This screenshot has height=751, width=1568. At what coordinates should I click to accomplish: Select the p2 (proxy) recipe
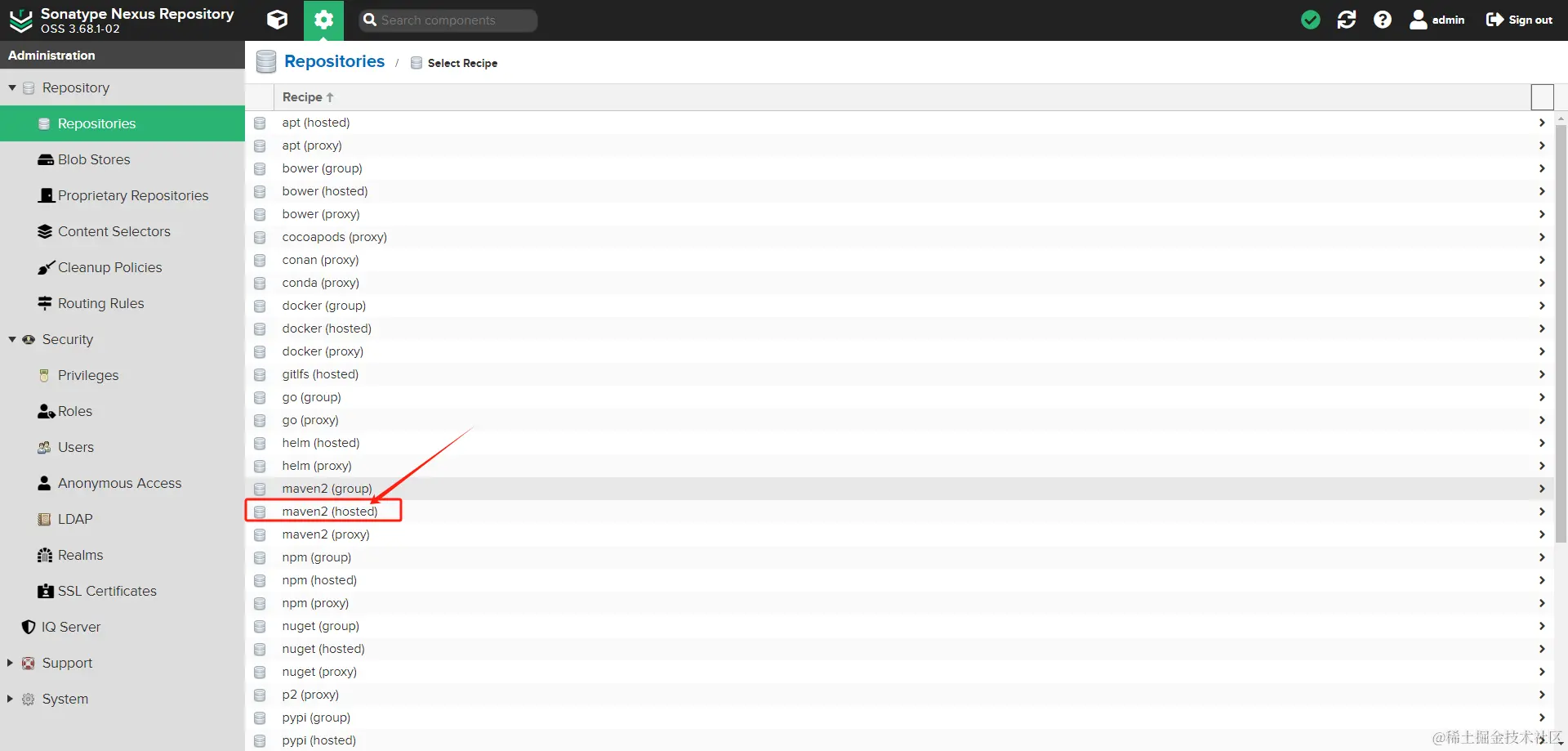pos(898,695)
